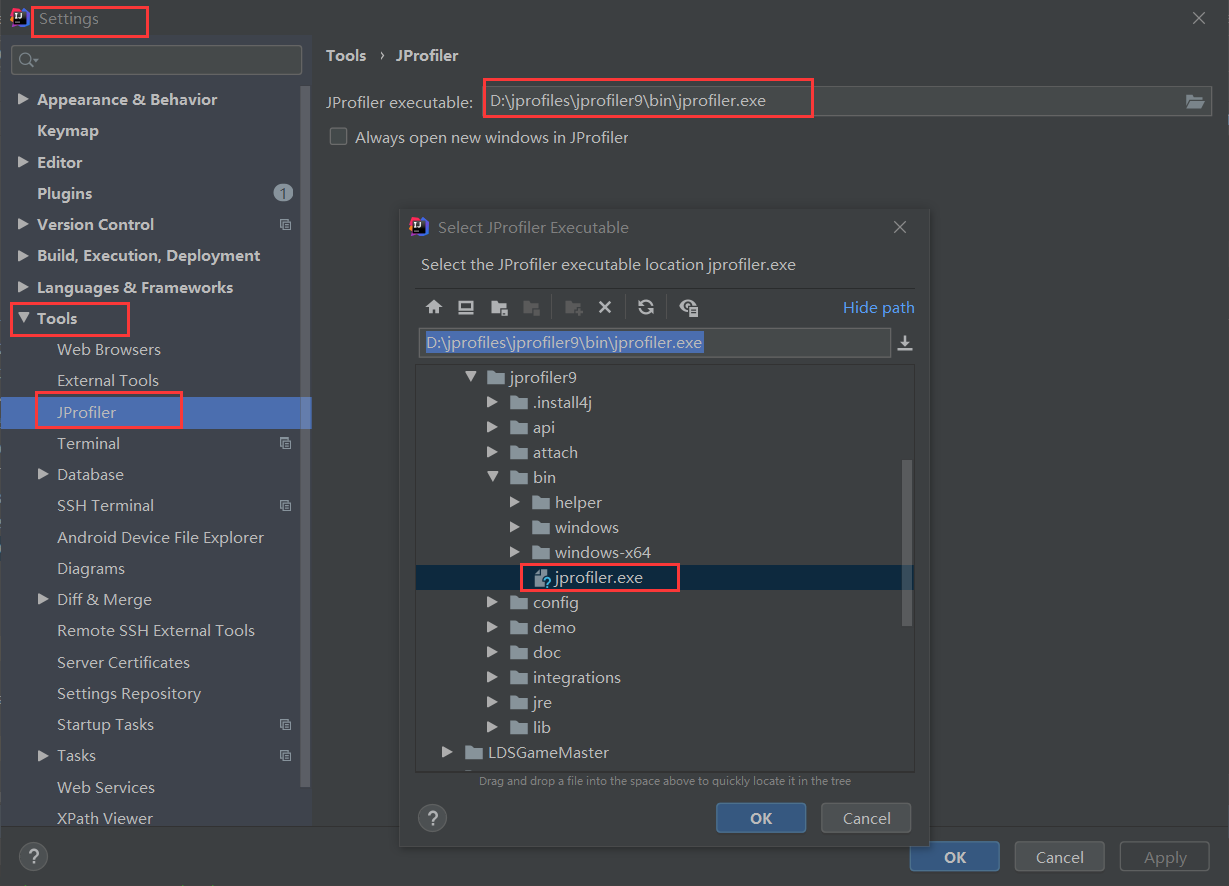
Task: Click the Refresh toolbar icon in file chooser
Action: click(x=646, y=307)
